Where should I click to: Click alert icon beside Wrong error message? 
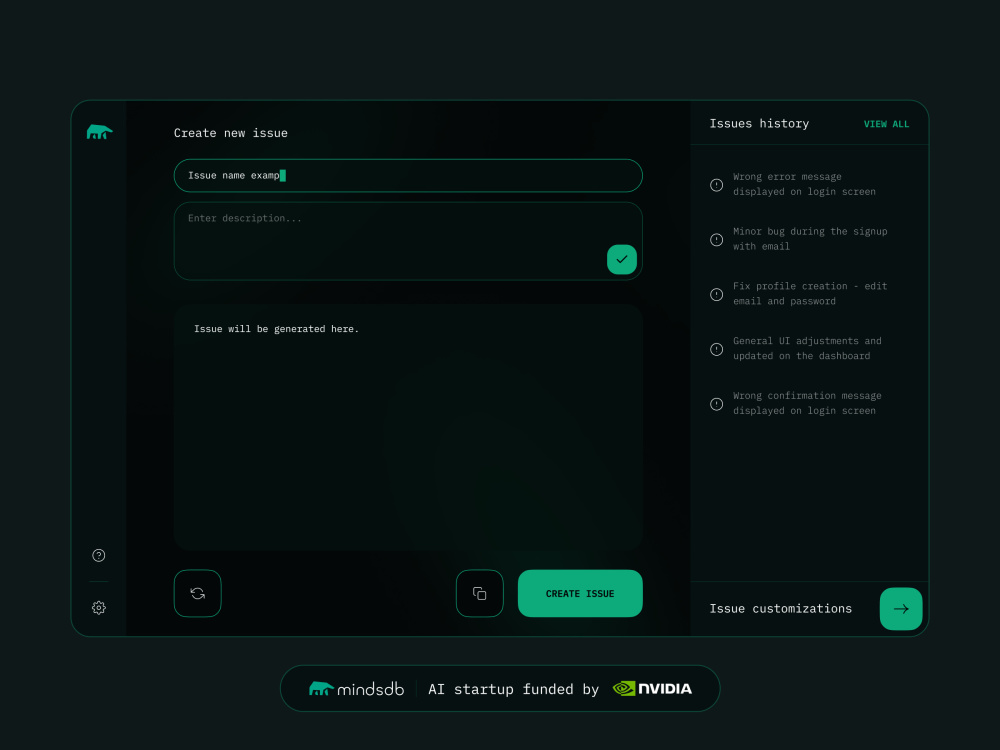click(x=717, y=185)
